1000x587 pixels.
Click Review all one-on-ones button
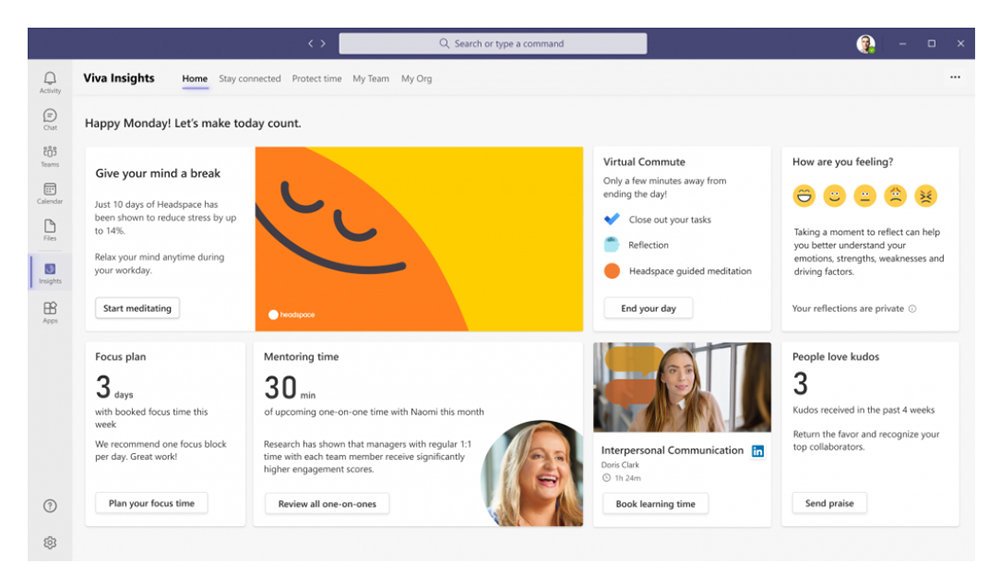coord(327,504)
